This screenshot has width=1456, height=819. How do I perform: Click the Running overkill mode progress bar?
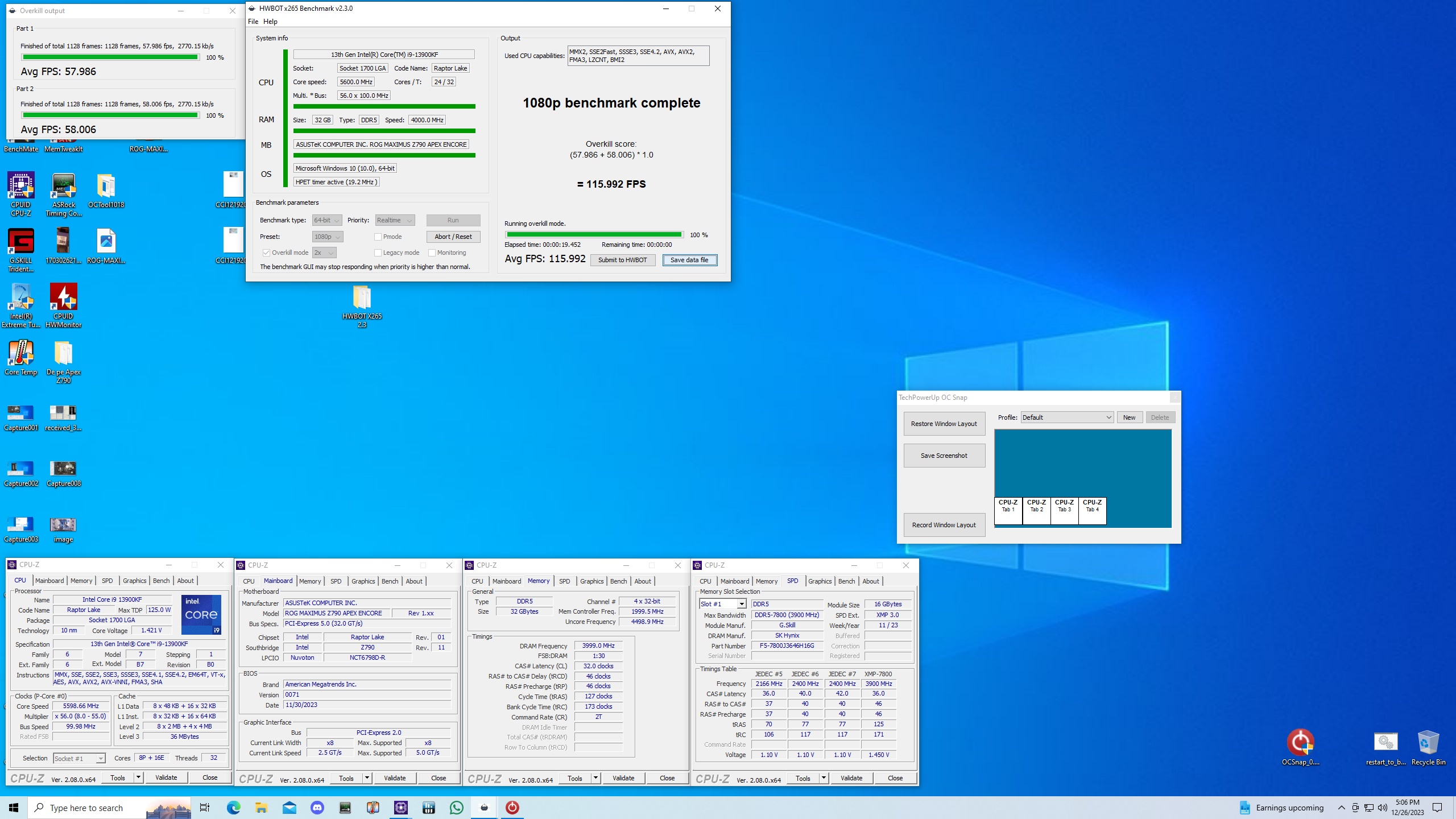pyautogui.click(x=594, y=235)
